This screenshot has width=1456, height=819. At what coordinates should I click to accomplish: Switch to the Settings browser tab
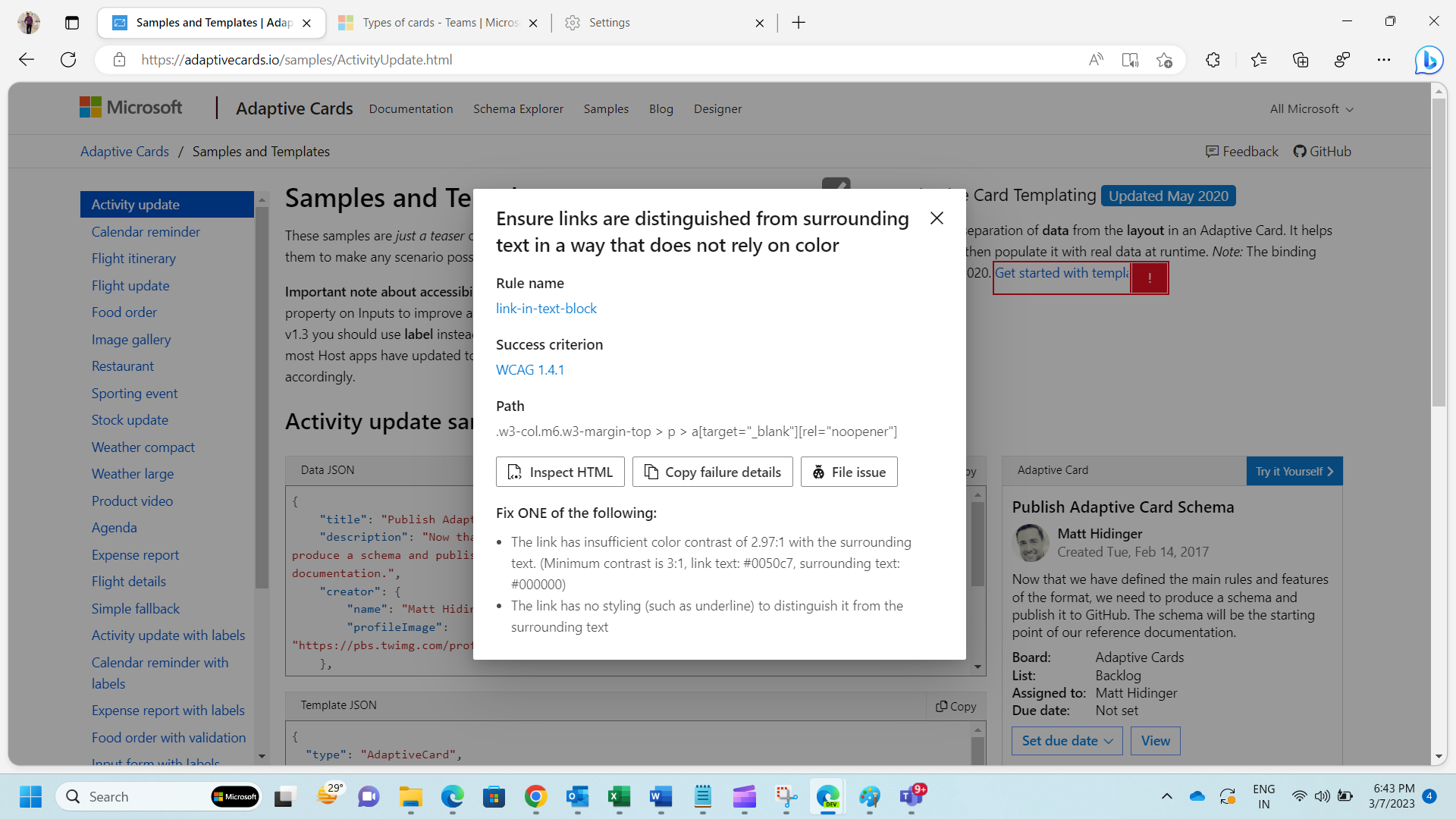(610, 22)
